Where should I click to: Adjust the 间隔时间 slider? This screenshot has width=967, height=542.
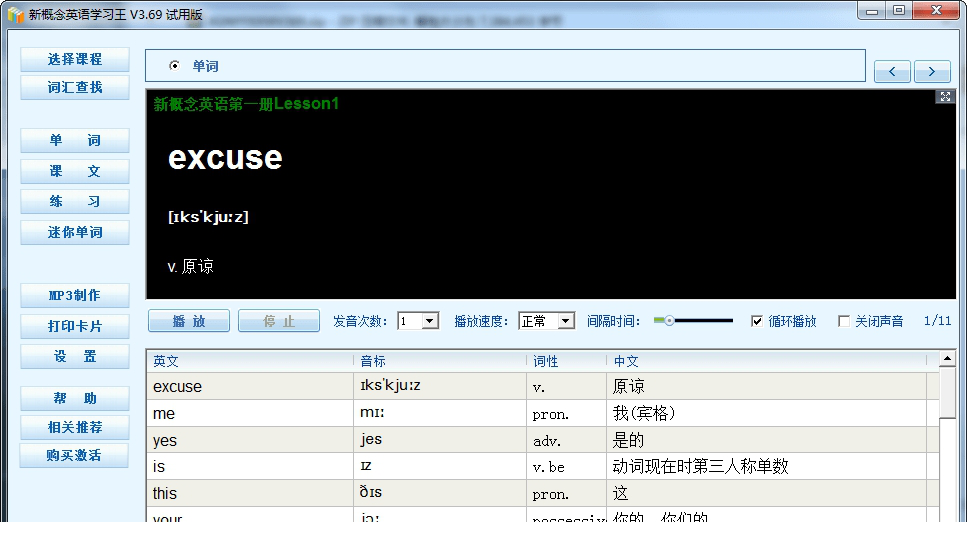coord(669,321)
